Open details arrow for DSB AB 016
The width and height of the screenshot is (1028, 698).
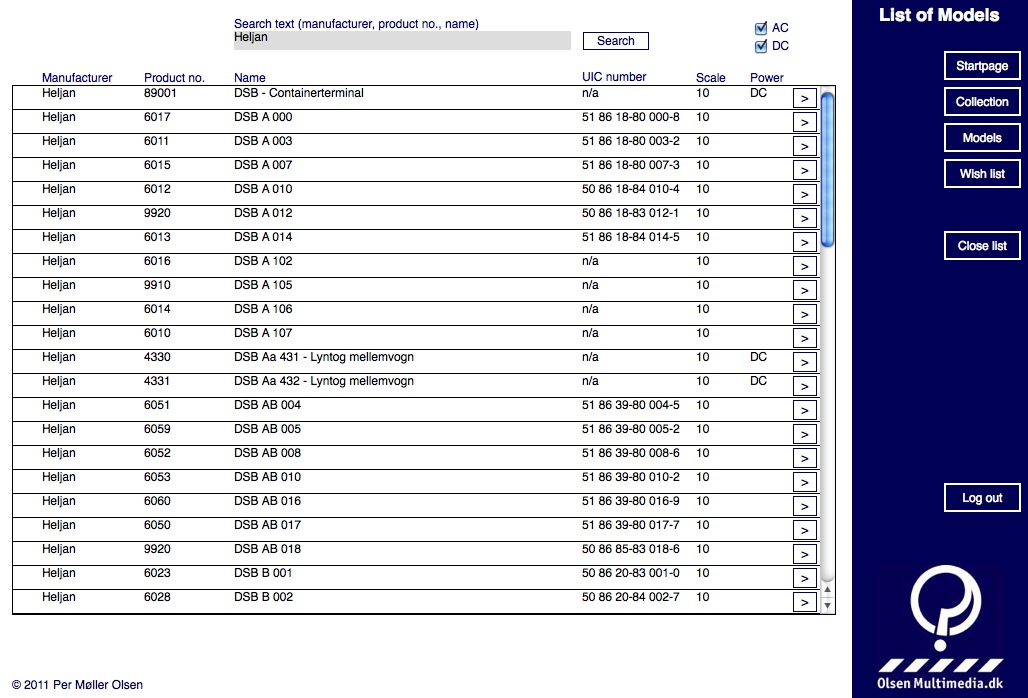point(804,507)
